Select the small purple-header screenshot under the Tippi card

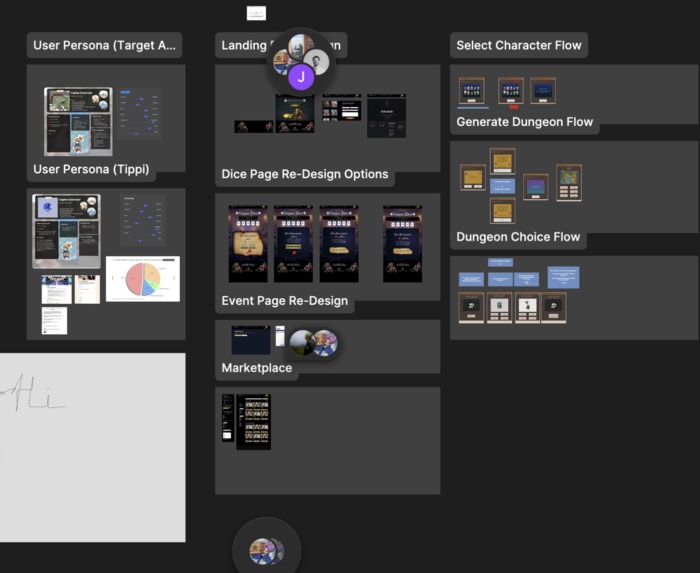[57, 289]
